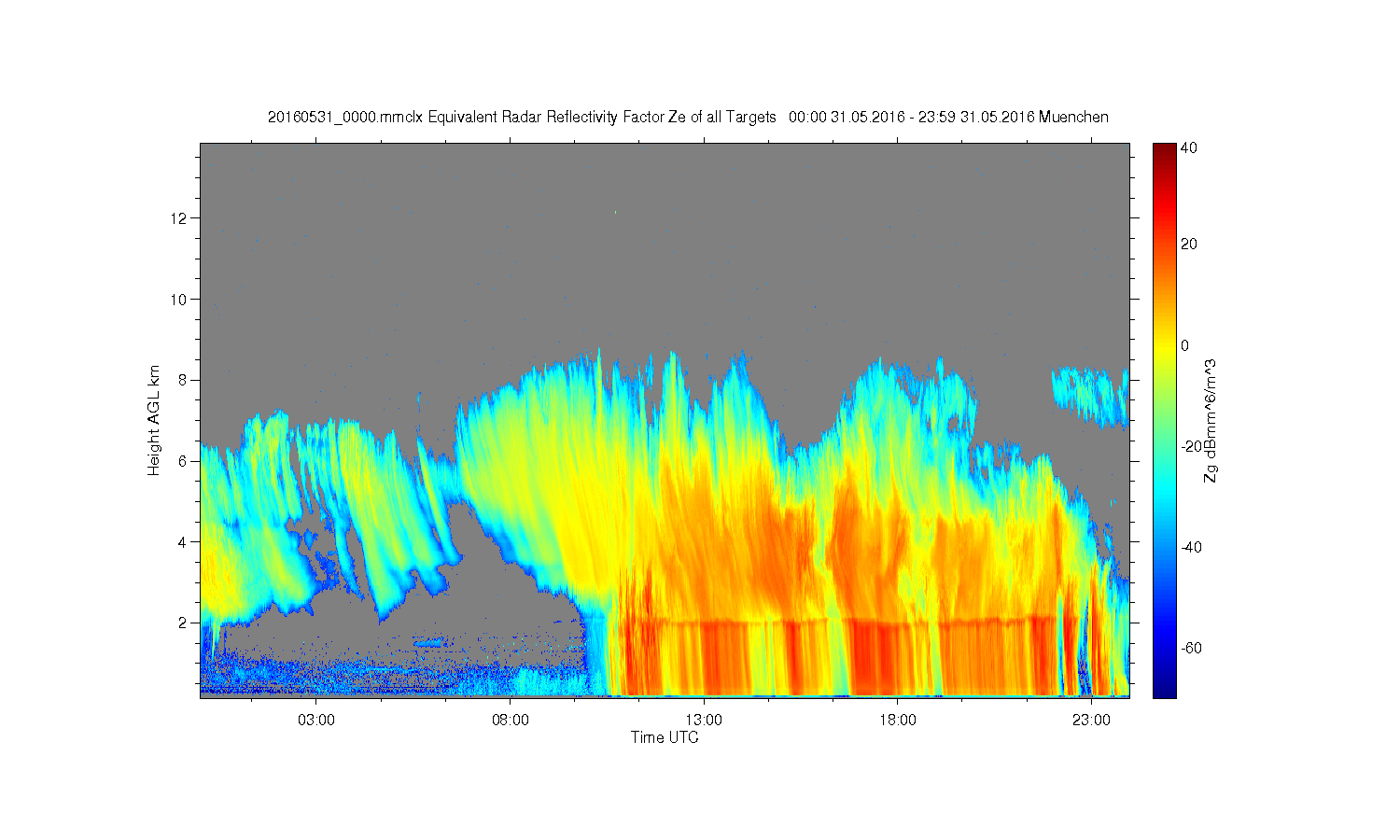
Task: Click the height tick label '6'
Action: 181,461
